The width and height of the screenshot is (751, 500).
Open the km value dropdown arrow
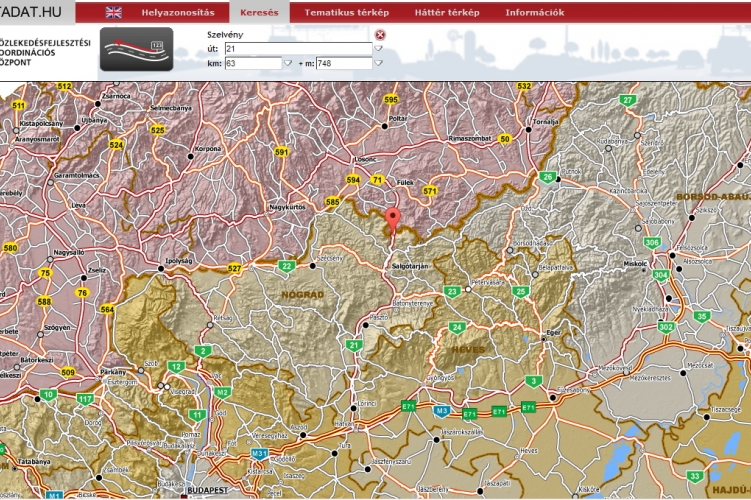click(288, 63)
